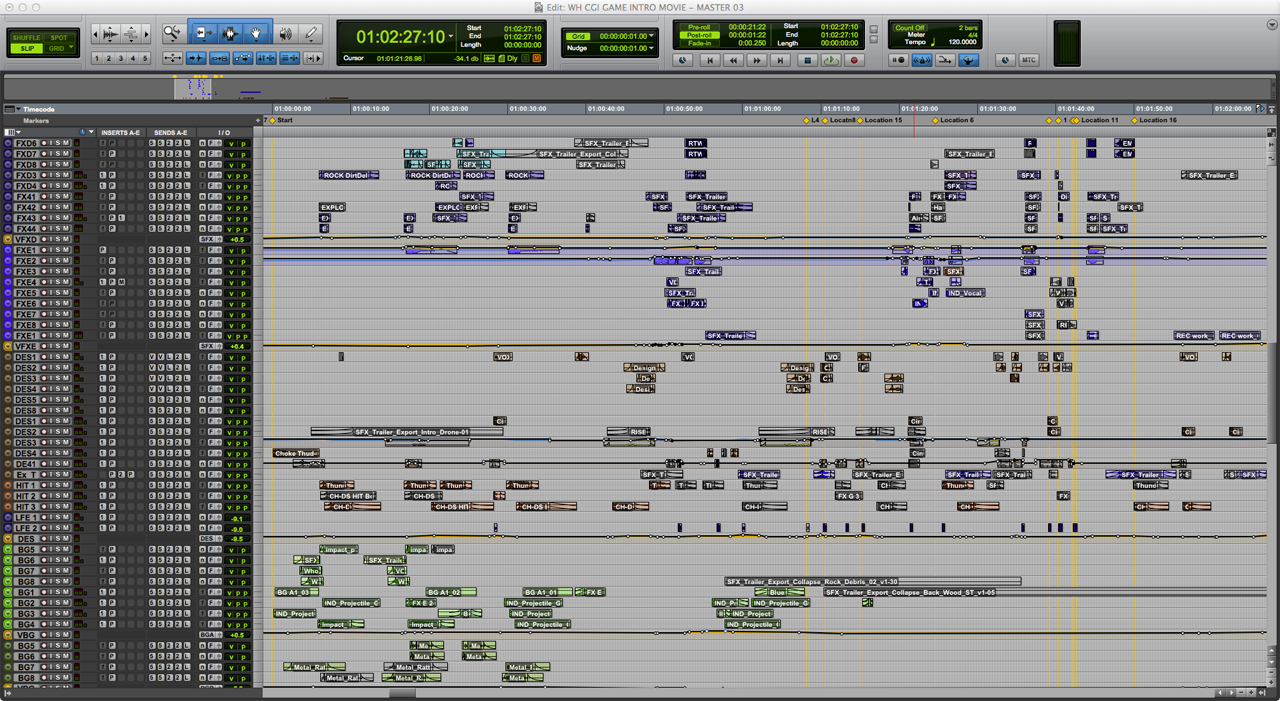Click the MTC generate button
Screen dimensions: 1280x701
[1028, 60]
